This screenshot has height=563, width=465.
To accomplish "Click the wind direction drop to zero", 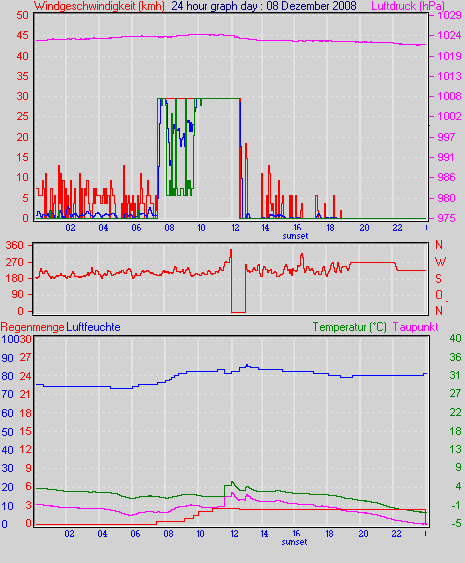I will tap(238, 312).
